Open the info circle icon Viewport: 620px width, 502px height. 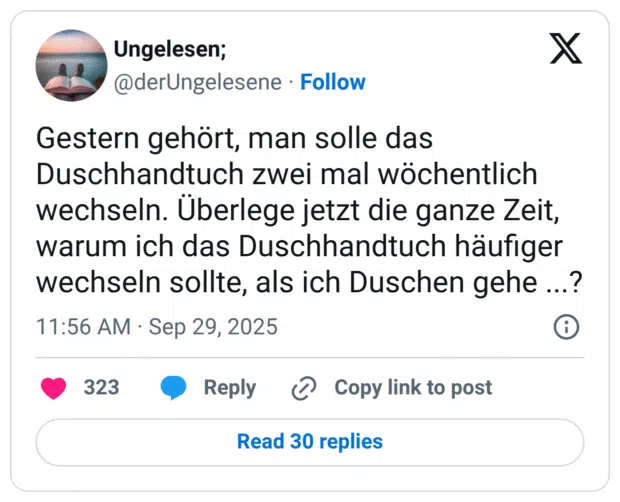click(566, 327)
